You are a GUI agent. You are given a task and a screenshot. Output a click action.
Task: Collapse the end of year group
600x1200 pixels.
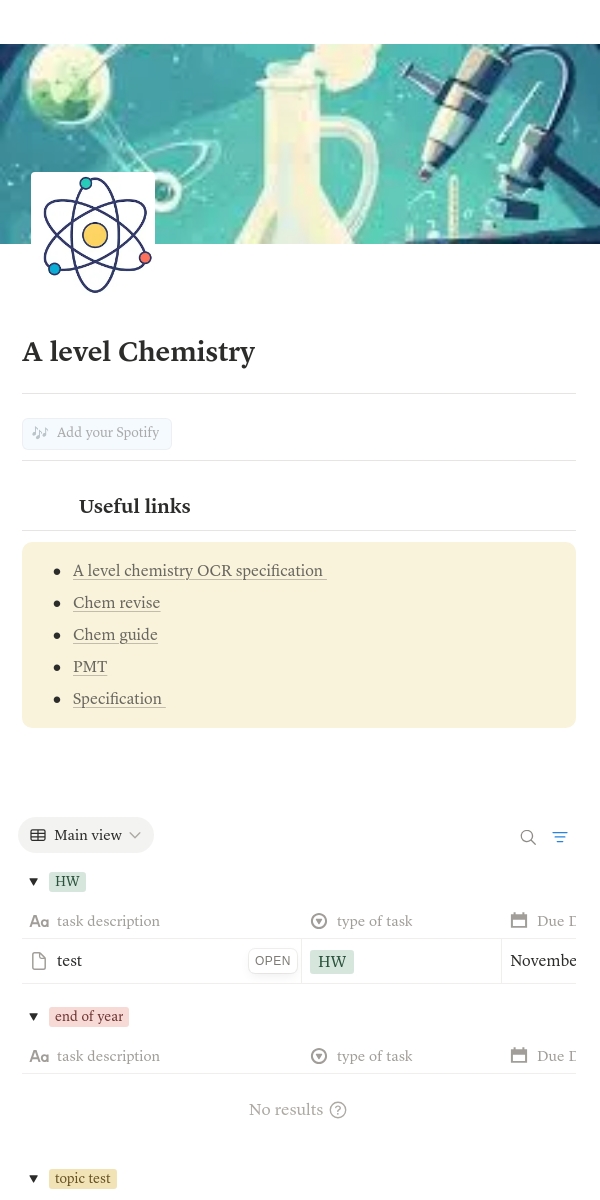point(34,1017)
